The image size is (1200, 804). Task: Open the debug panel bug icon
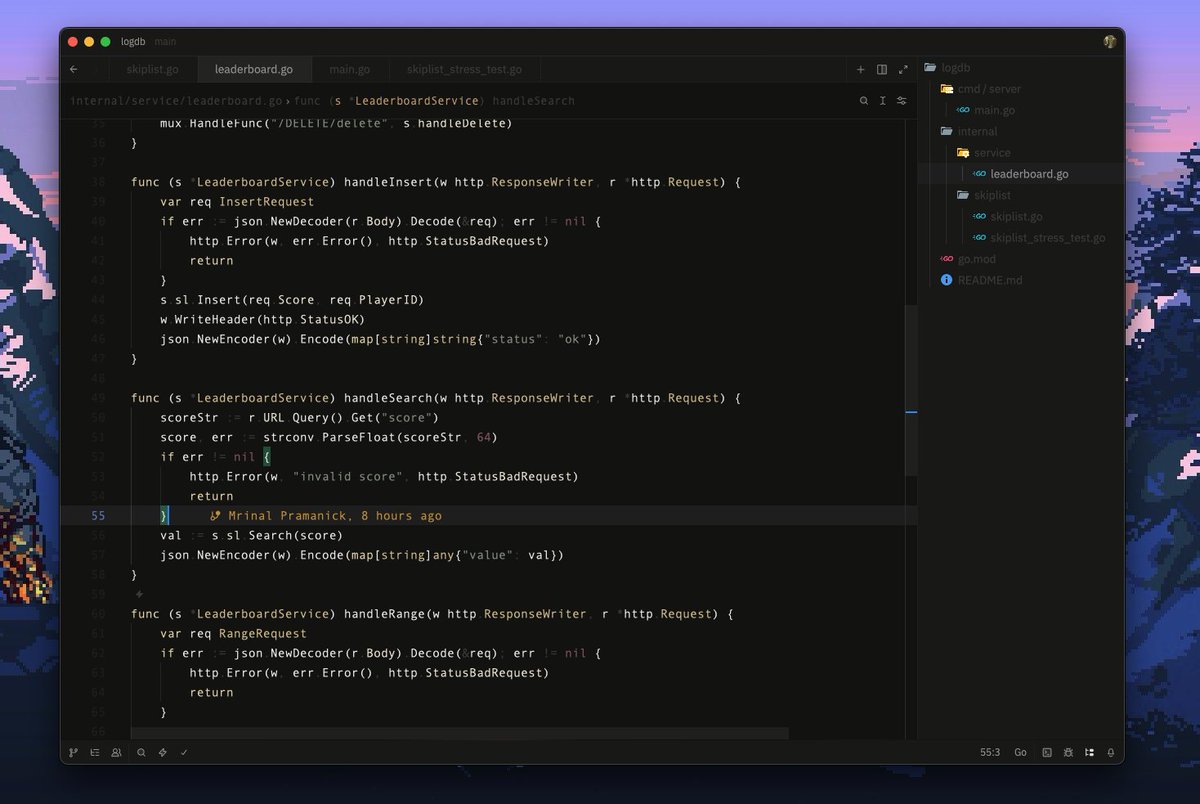click(x=1068, y=752)
